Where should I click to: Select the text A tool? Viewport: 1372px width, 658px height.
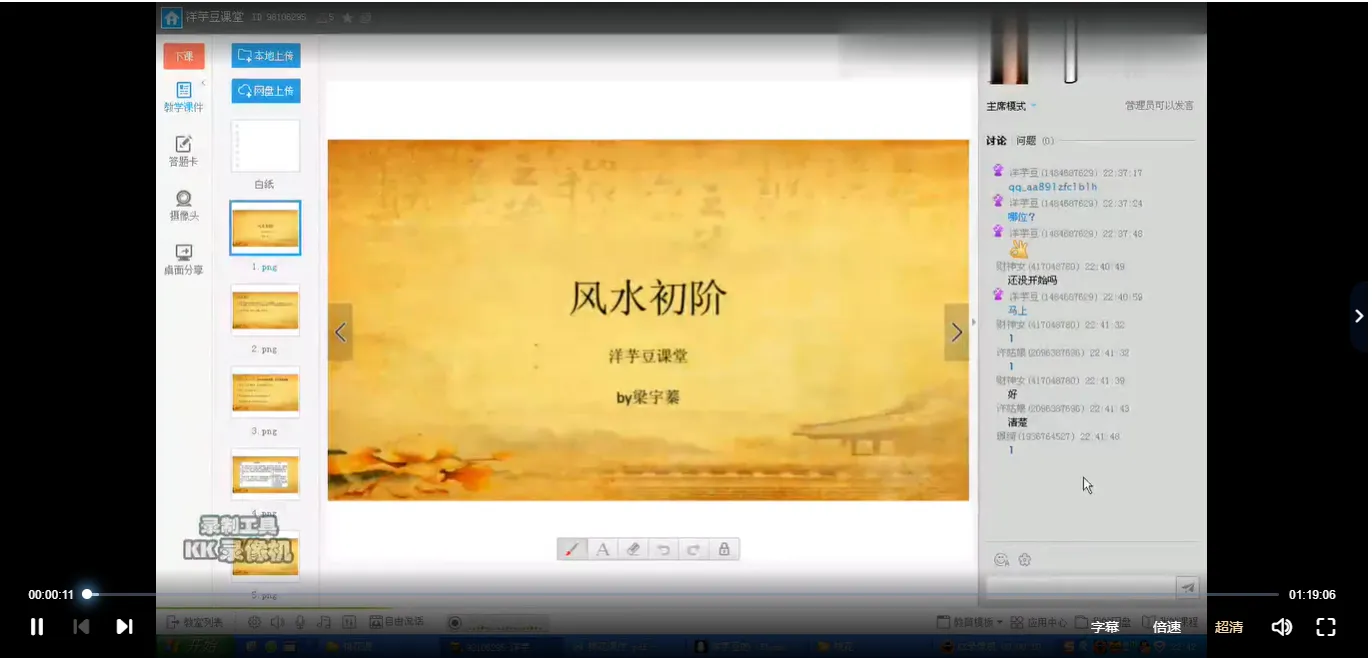pos(602,549)
